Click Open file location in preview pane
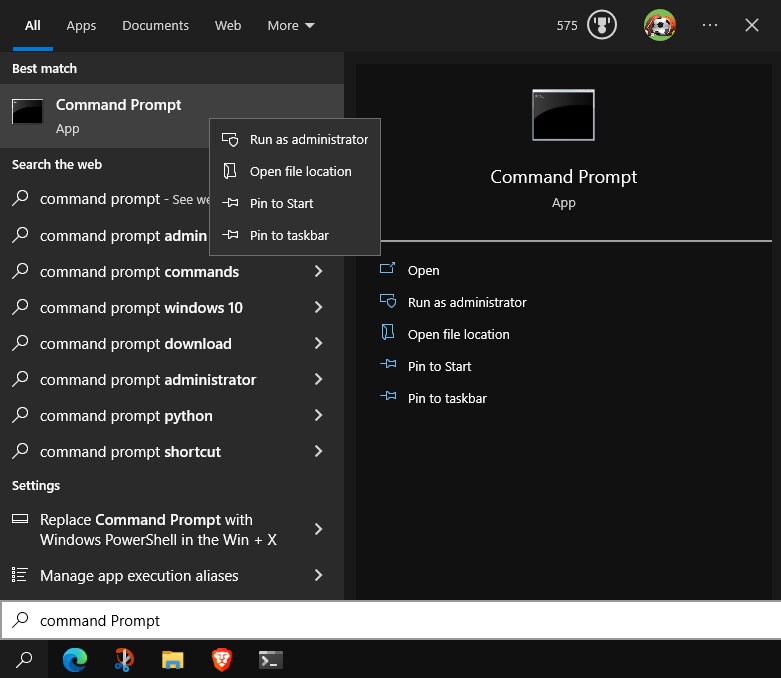781x678 pixels. (x=458, y=334)
